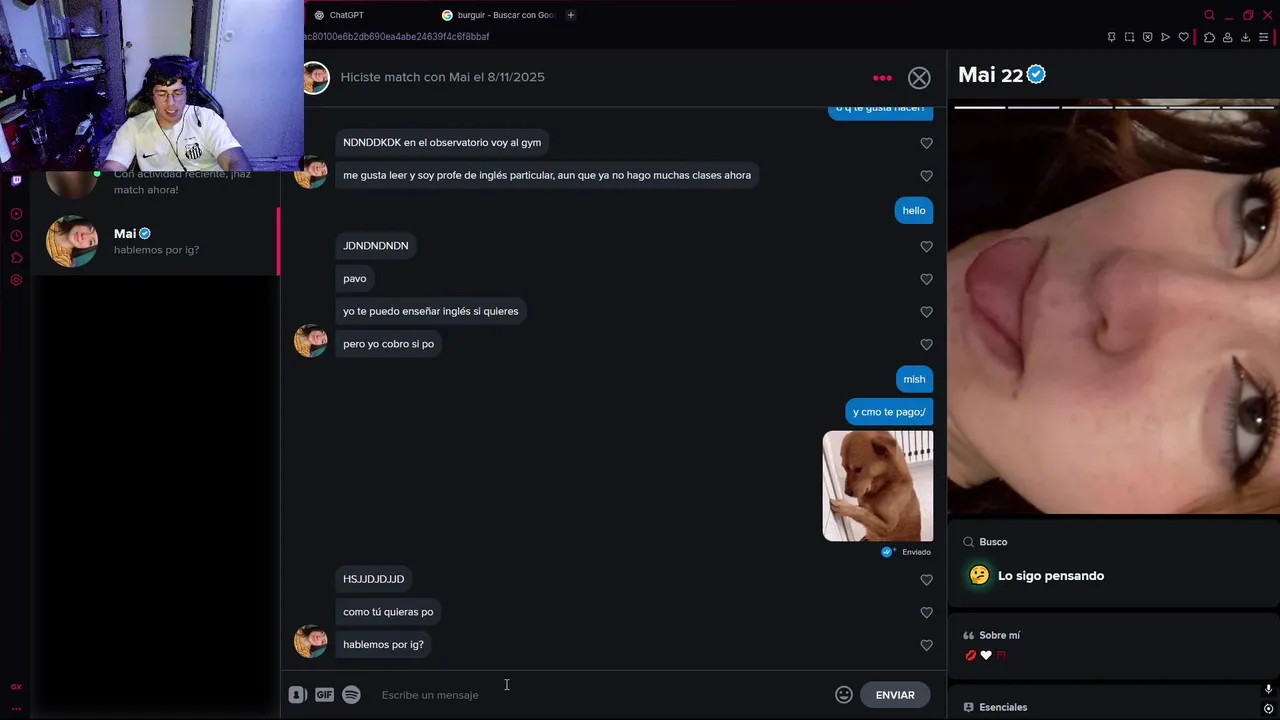Viewport: 1280px width, 720px height.
Task: Click the contact card icon beside GIF
Action: click(x=297, y=695)
